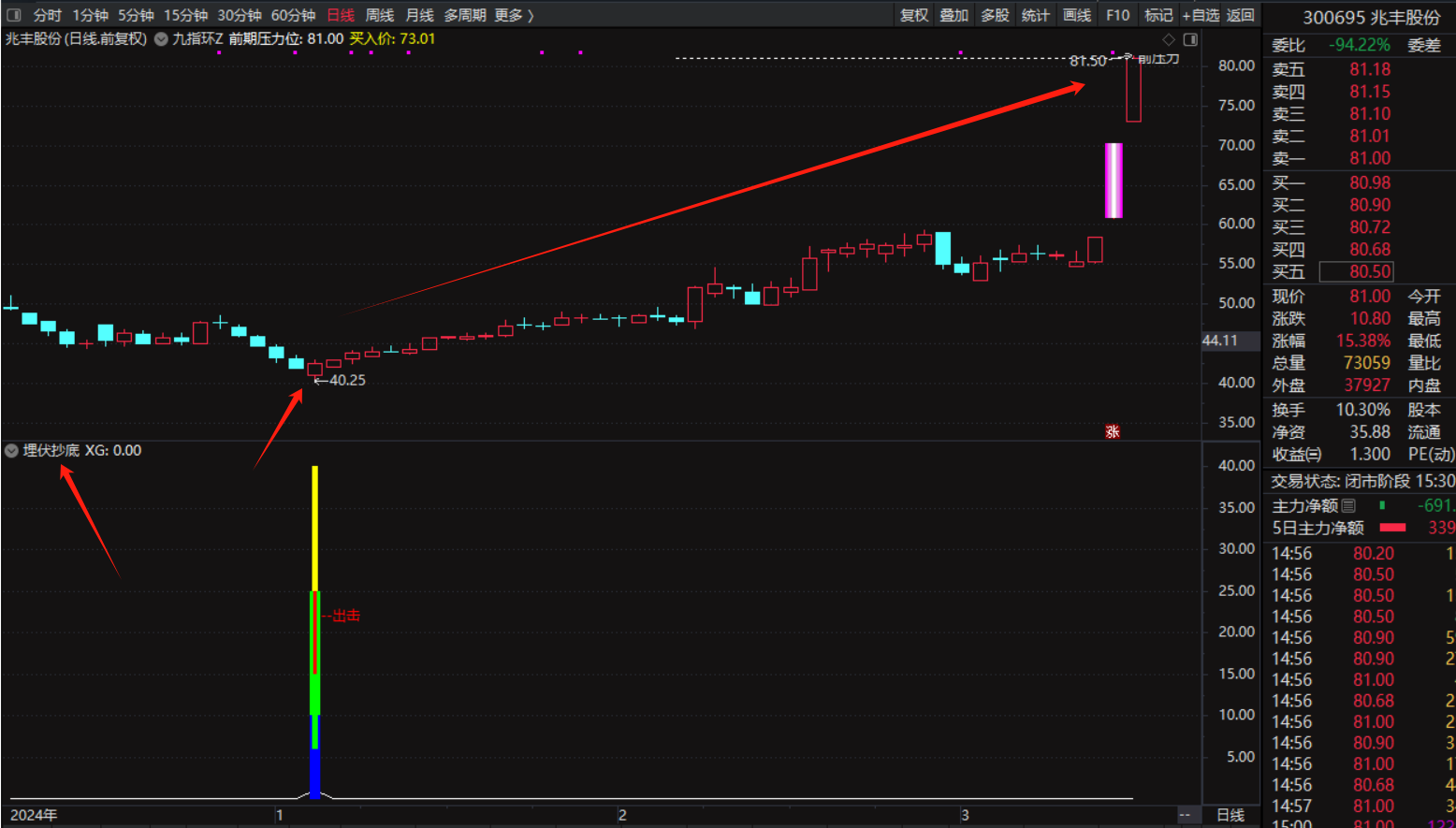
Task: Click the 标记 mark button
Action: [1158, 15]
